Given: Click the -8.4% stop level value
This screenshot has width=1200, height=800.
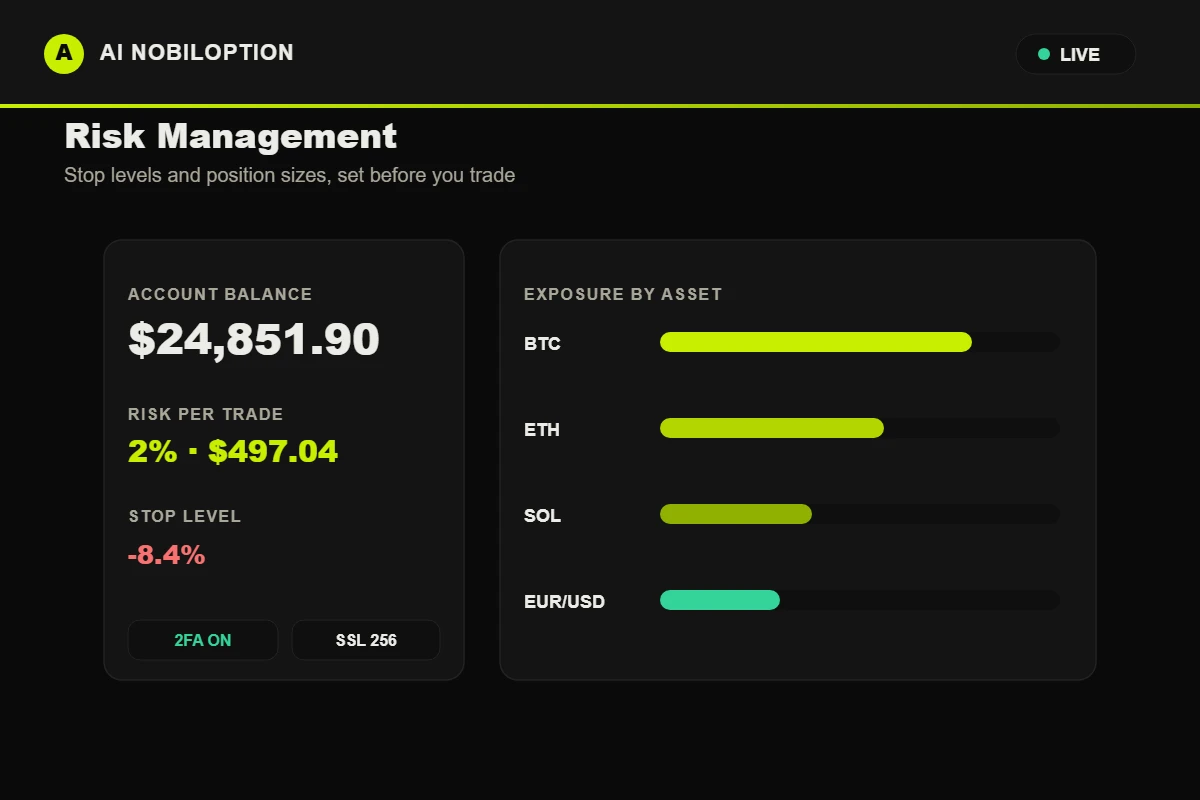Looking at the screenshot, I should (x=166, y=554).
